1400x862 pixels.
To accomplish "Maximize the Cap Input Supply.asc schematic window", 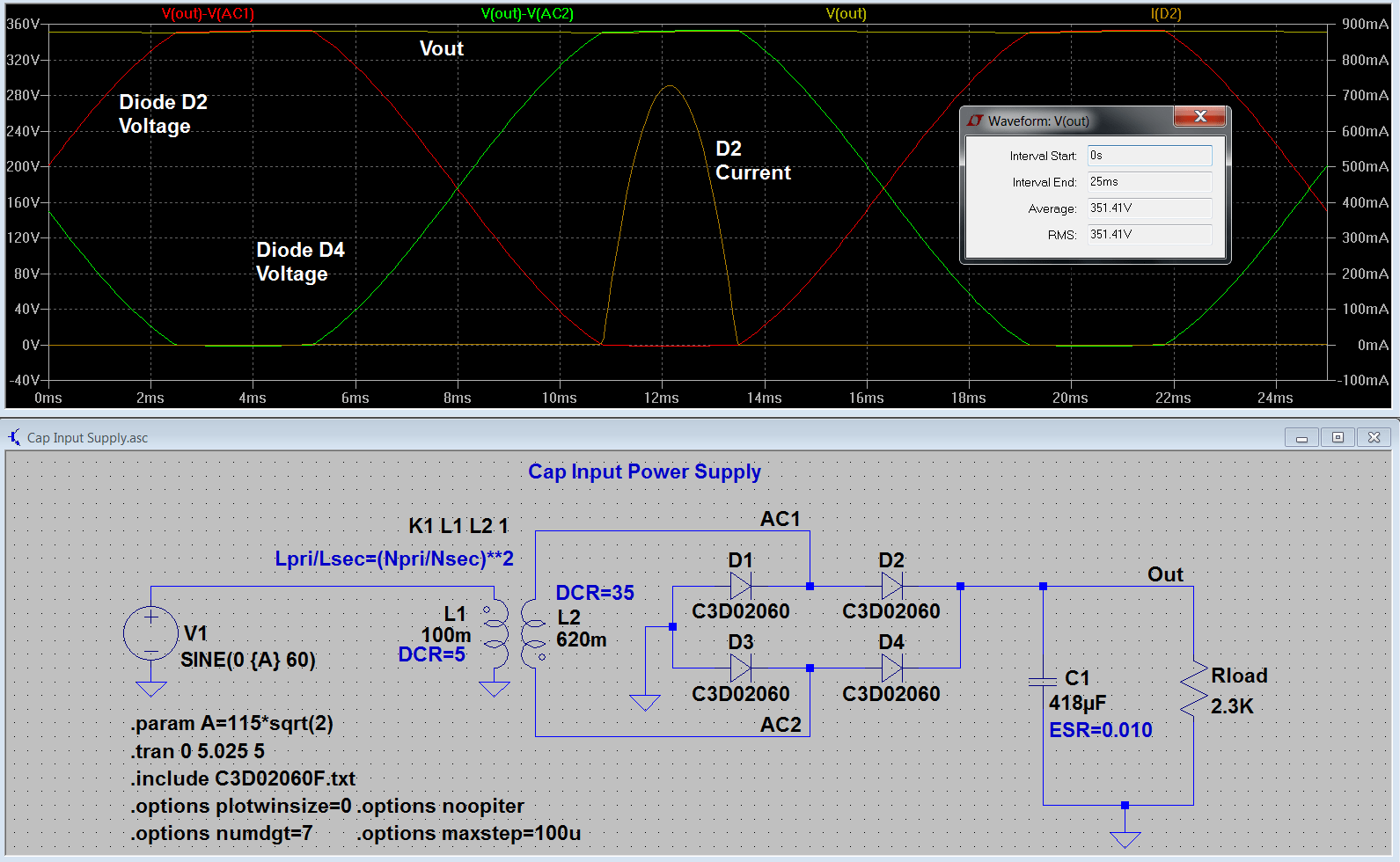I will 1338,437.
